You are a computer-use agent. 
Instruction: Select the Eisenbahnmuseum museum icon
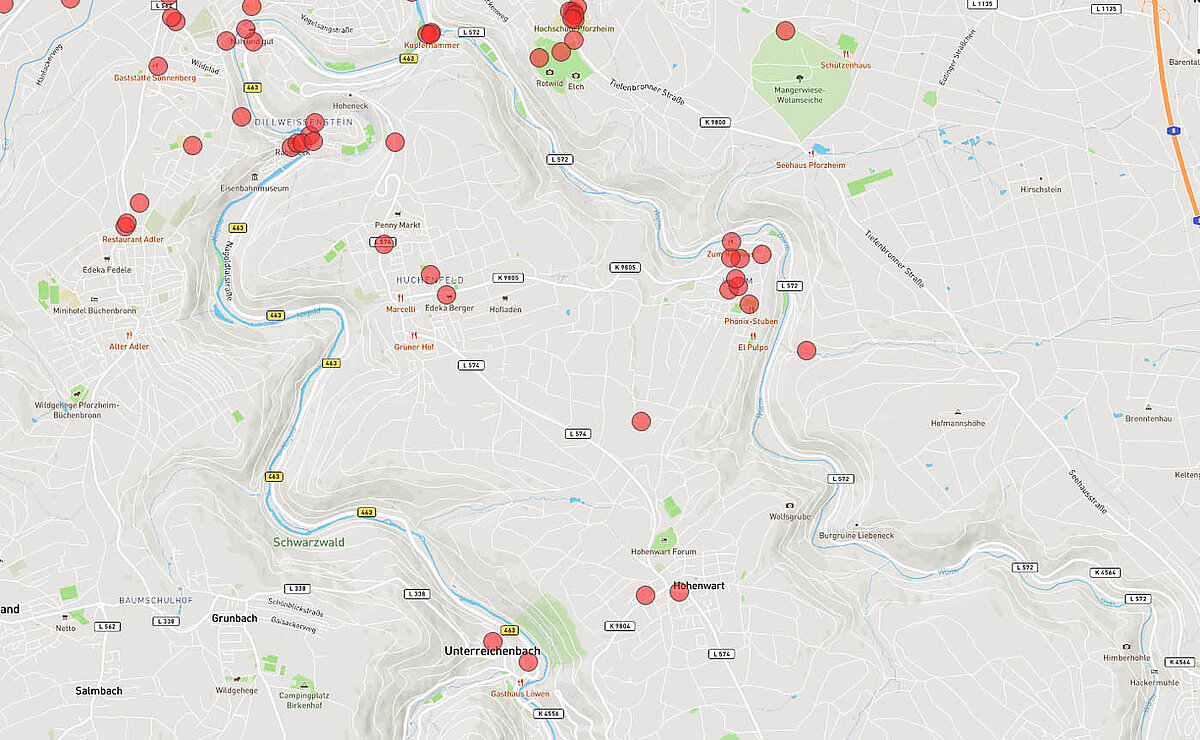click(255, 177)
